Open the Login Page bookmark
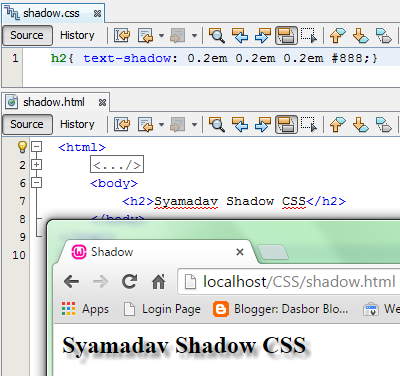The width and height of the screenshot is (400, 376). pos(162,309)
